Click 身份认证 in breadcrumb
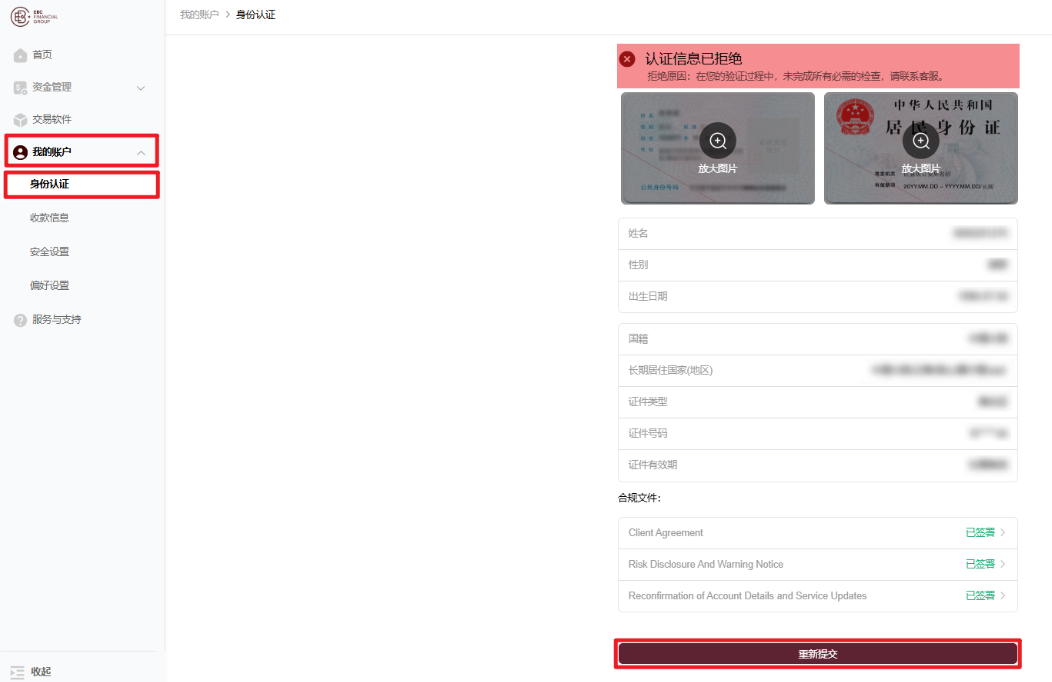Image resolution: width=1052 pixels, height=682 pixels. coord(256,15)
